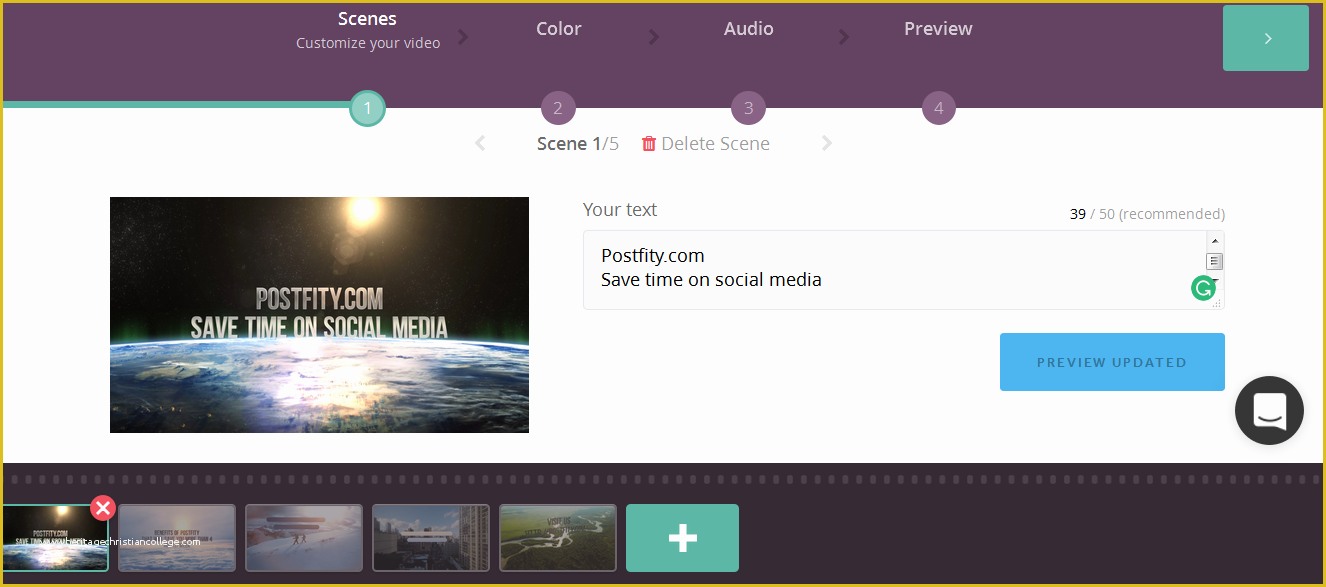Go to previous scene arrow
The height and width of the screenshot is (587, 1326).
coord(480,143)
